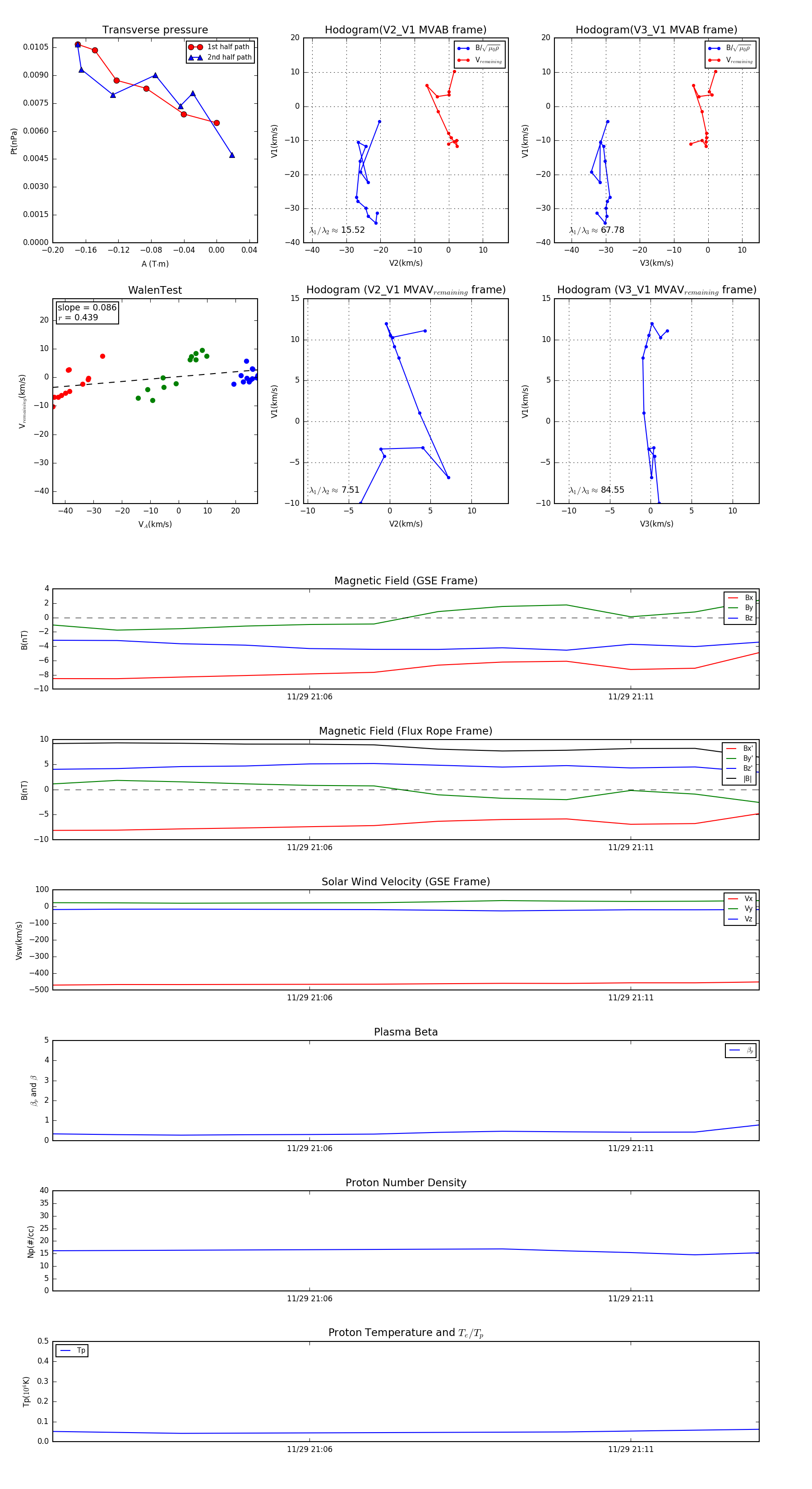Click the "Np(#/cc)" y-axis label
Screen dimensions: 812x1489
tap(31, 1242)
